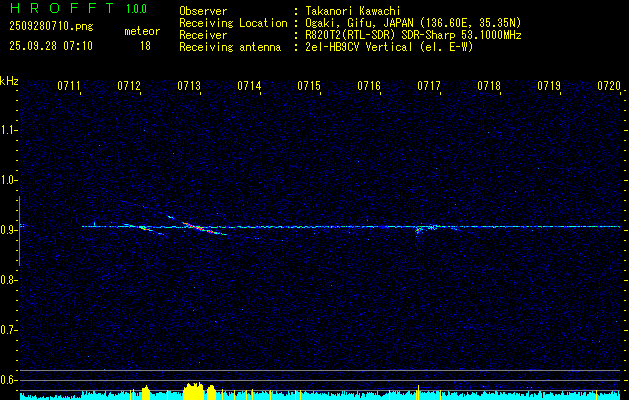629x400 pixels.
Task: Click the 0715 time marker
Action: (x=309, y=86)
